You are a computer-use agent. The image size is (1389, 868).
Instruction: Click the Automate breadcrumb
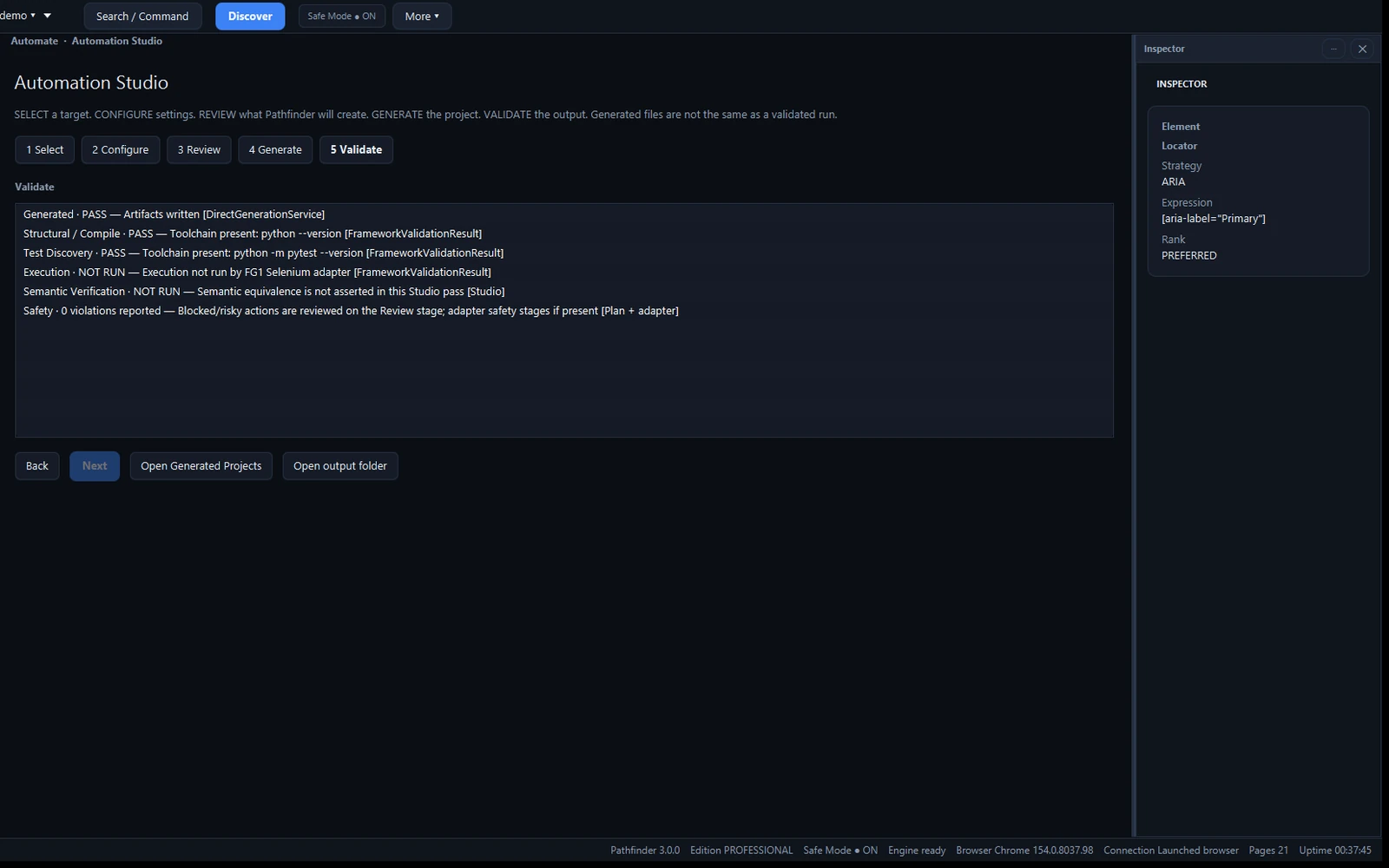pos(35,41)
